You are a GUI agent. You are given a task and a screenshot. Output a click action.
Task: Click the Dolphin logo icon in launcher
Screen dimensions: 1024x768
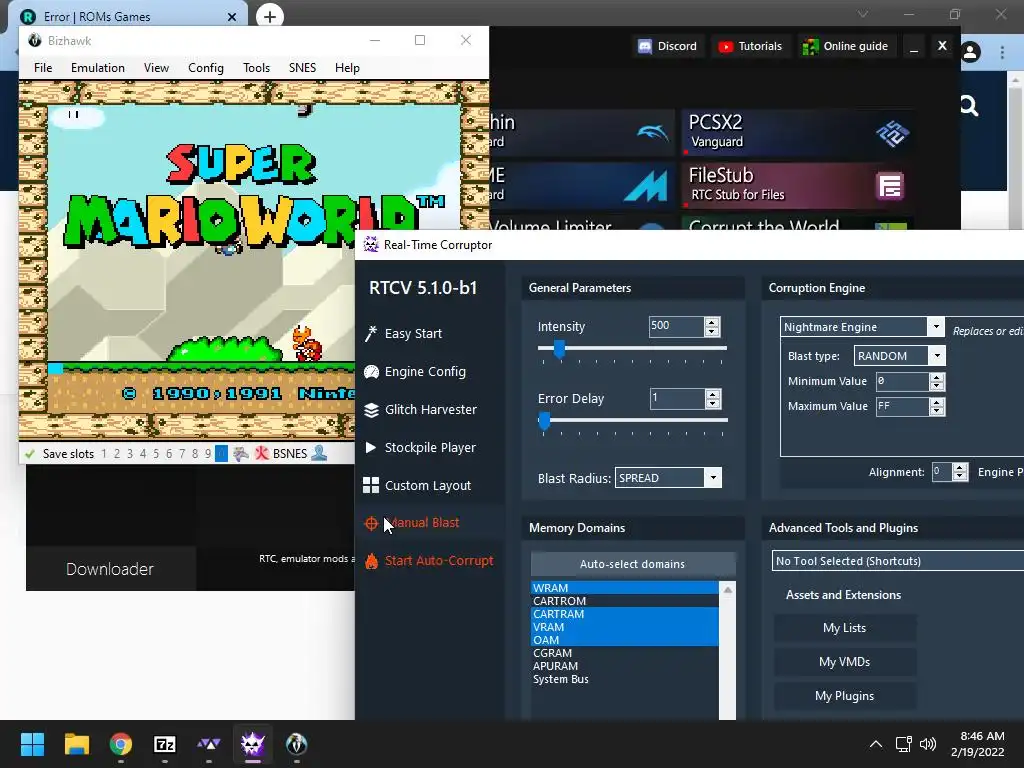pos(652,133)
